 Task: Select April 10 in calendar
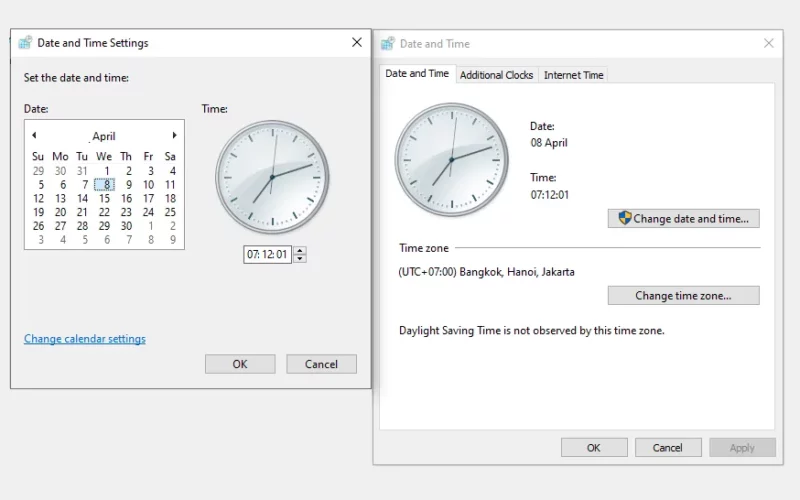click(148, 185)
